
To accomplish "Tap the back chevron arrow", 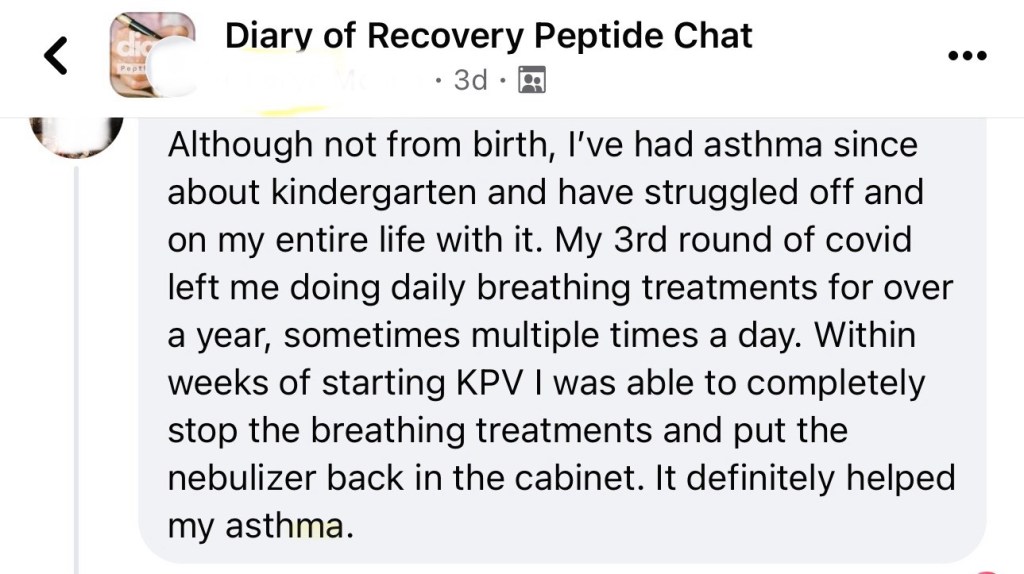I will point(57,57).
